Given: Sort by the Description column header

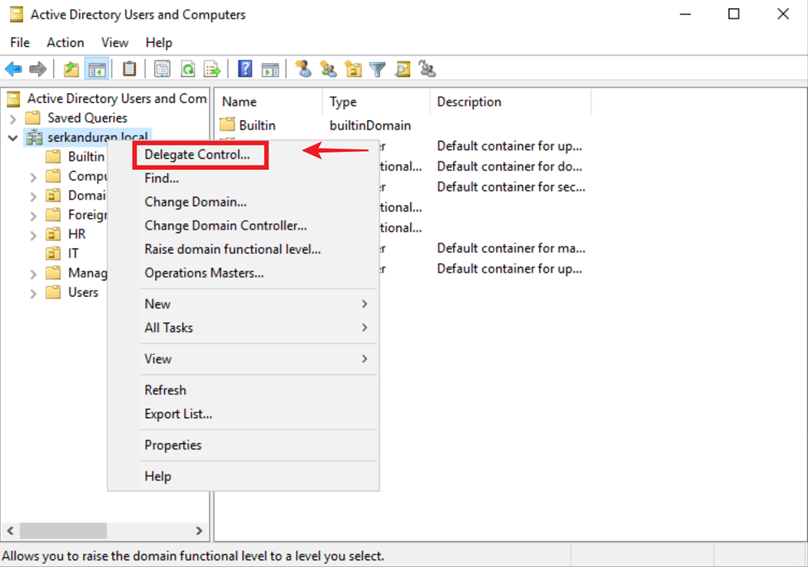Looking at the screenshot, I should 511,102.
